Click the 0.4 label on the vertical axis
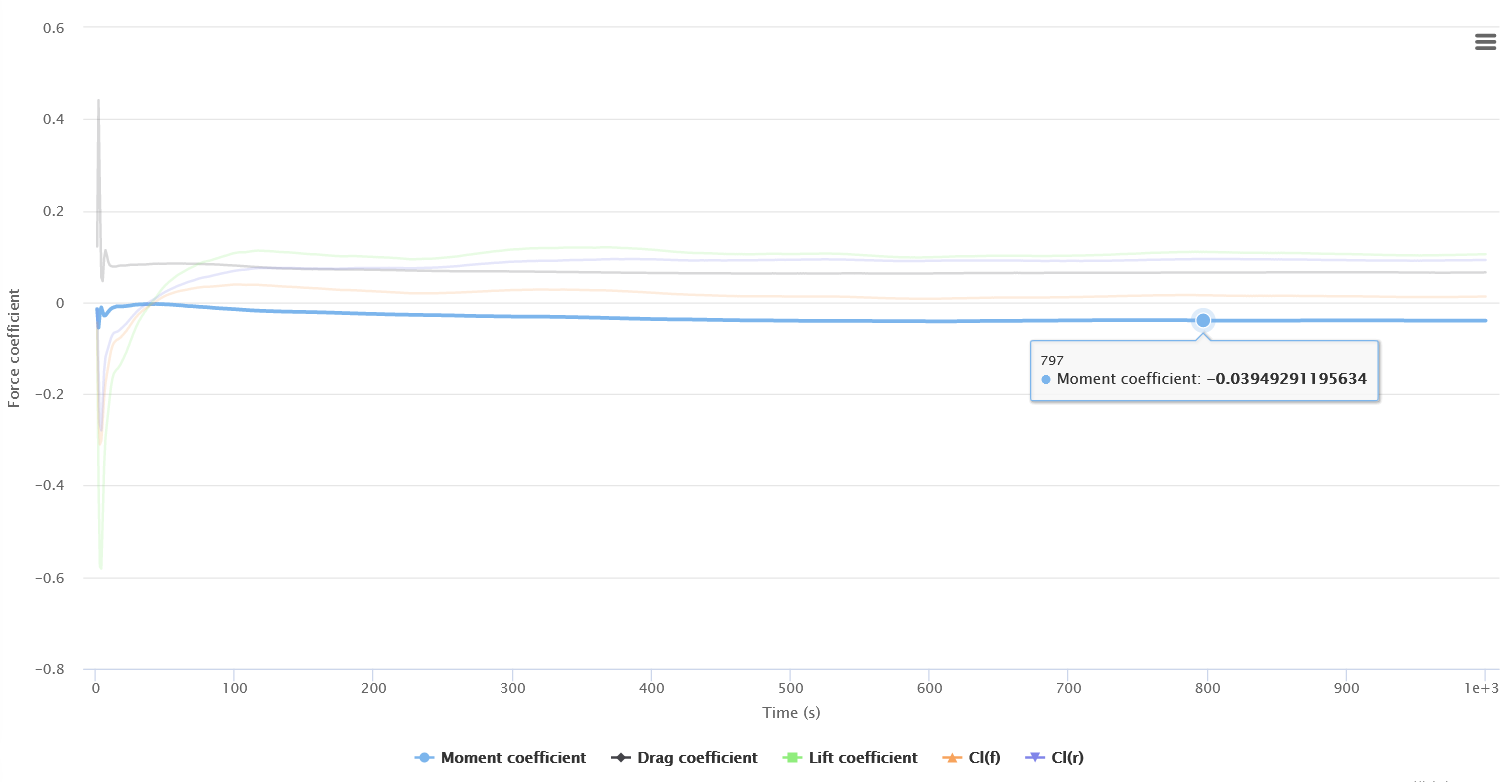 tap(53, 119)
